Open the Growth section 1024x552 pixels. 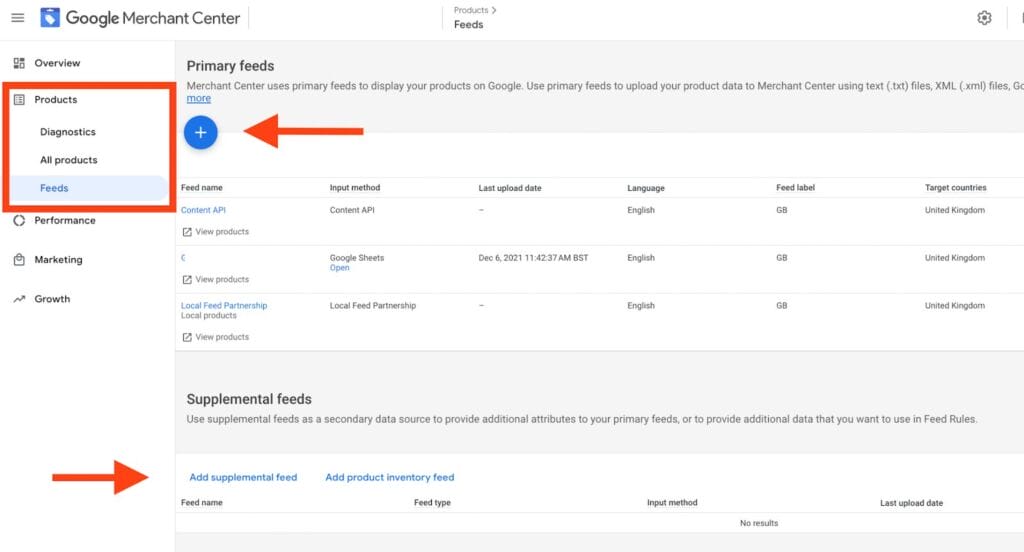[52, 299]
